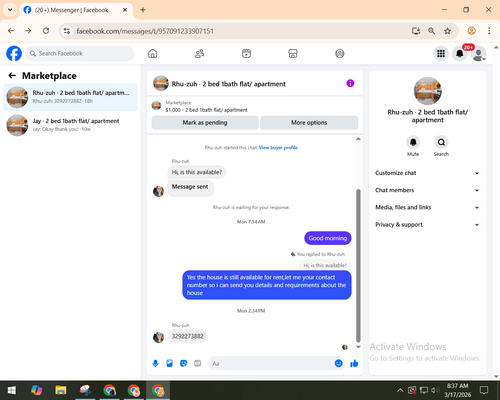500x400 pixels.
Task: Open the Groups icon in top navigation
Action: [x=340, y=53]
